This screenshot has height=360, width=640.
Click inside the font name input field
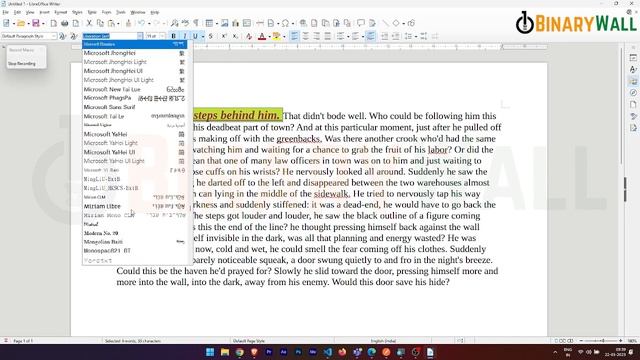109,36
